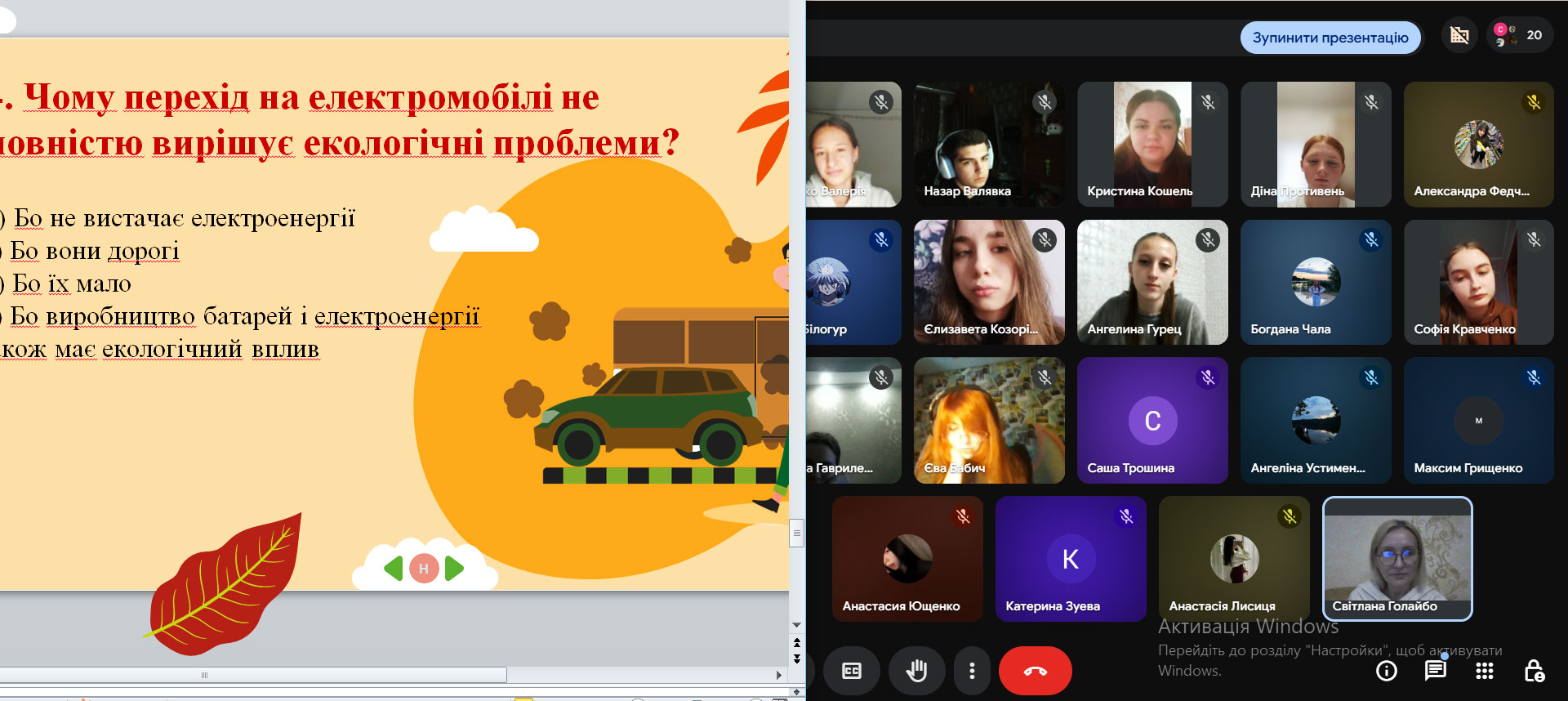This screenshot has height=701, width=1568.
Task: Click horizontal scrollbar right arrow
Action: (x=778, y=675)
